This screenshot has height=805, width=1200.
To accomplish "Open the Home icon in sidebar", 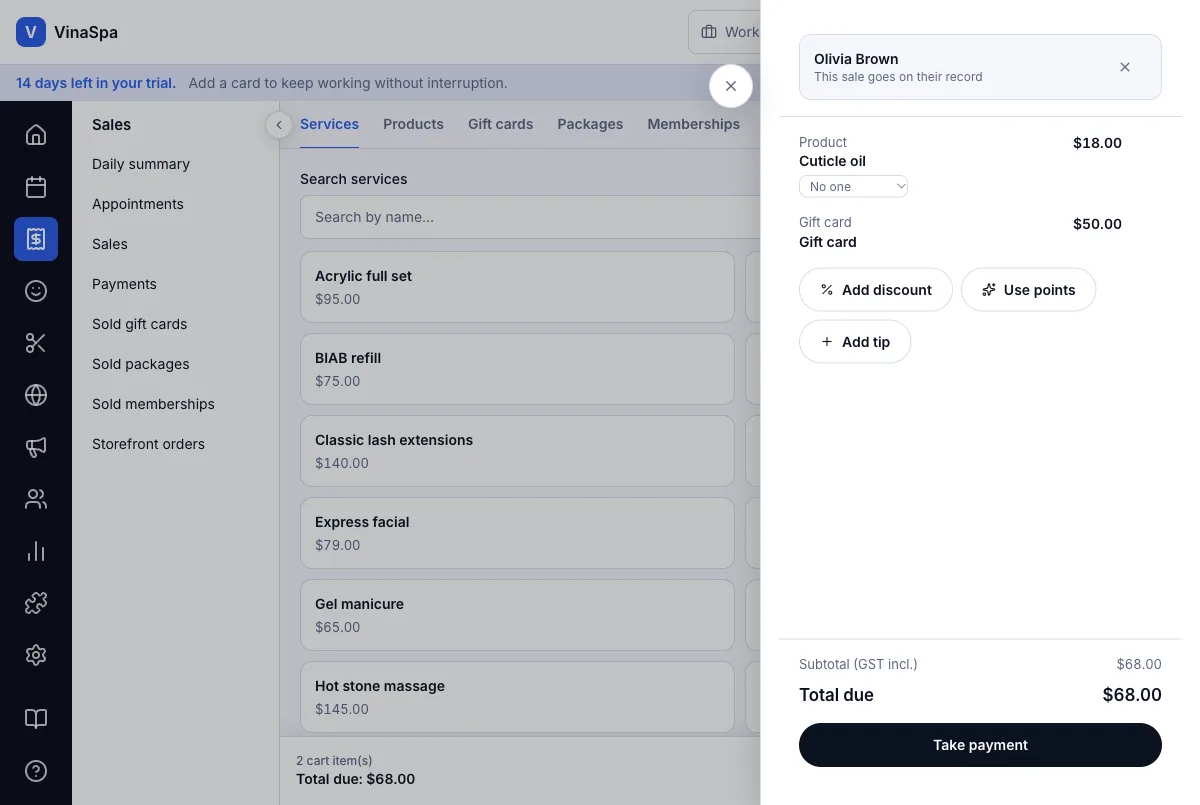I will click(36, 135).
